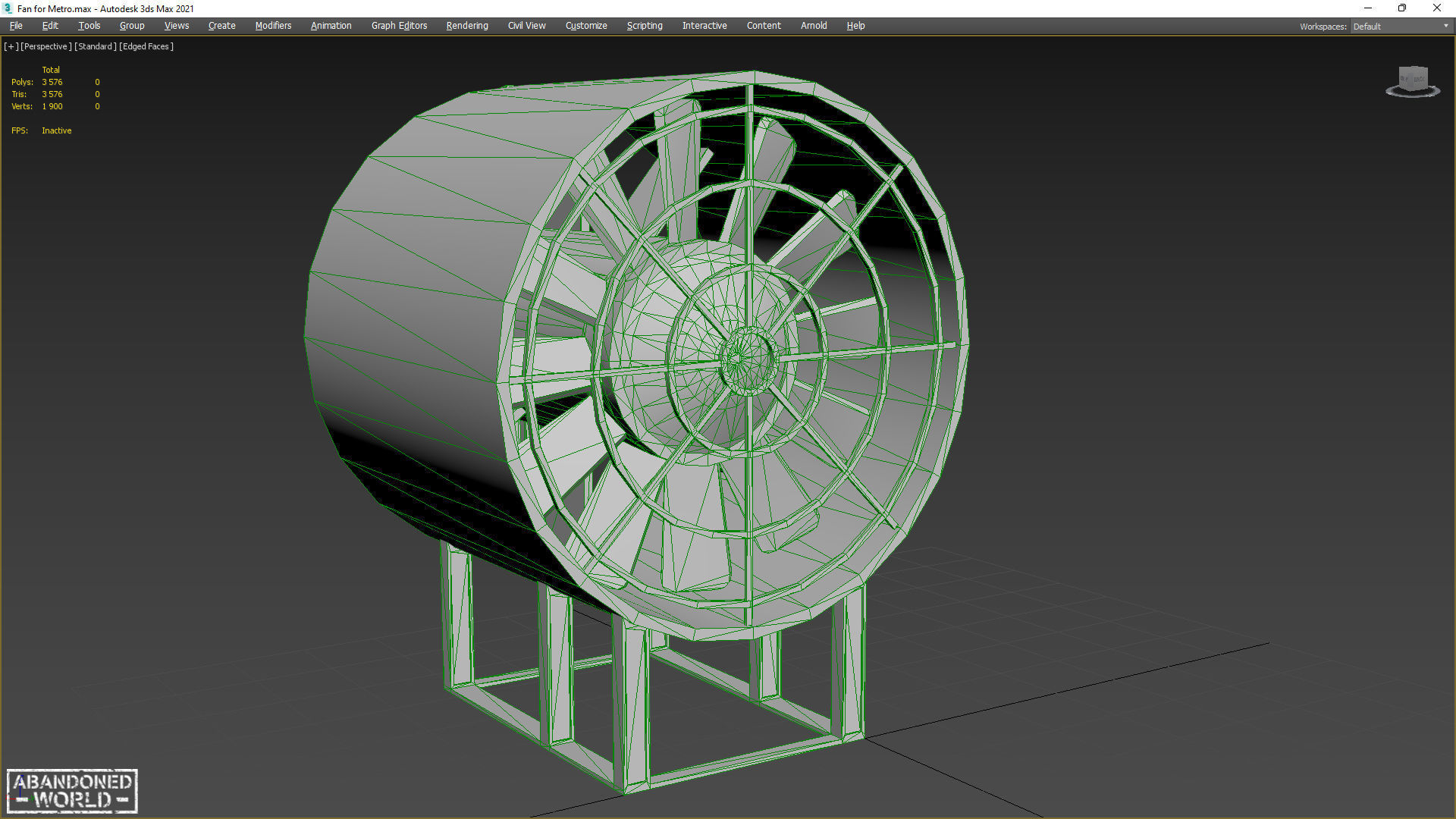Image resolution: width=1456 pixels, height=819 pixels.
Task: Open the Arnold menu
Action: 814,26
